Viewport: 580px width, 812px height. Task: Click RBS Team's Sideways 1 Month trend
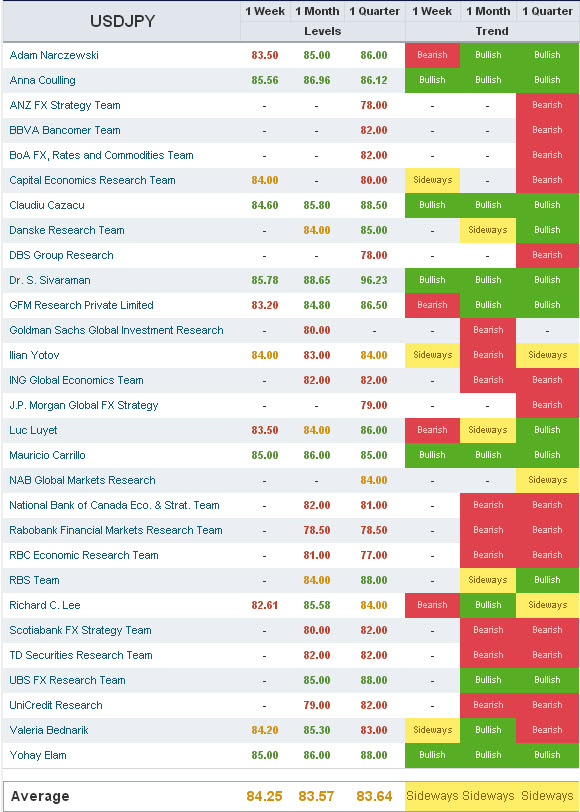click(488, 581)
